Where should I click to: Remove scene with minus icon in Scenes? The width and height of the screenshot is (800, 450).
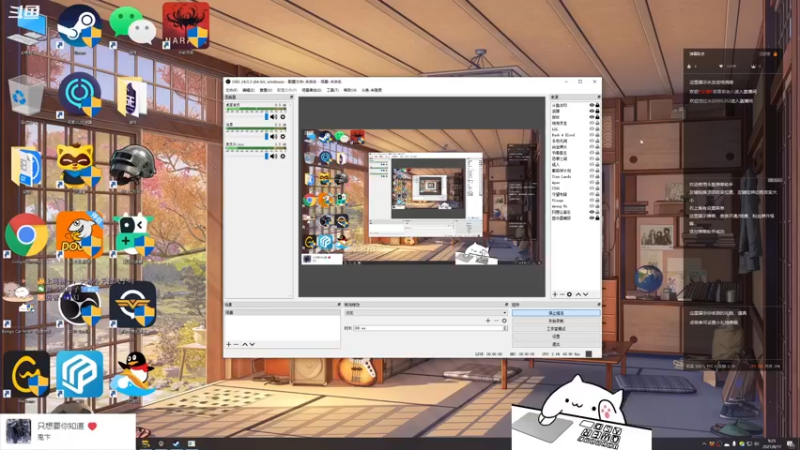pyautogui.click(x=236, y=344)
